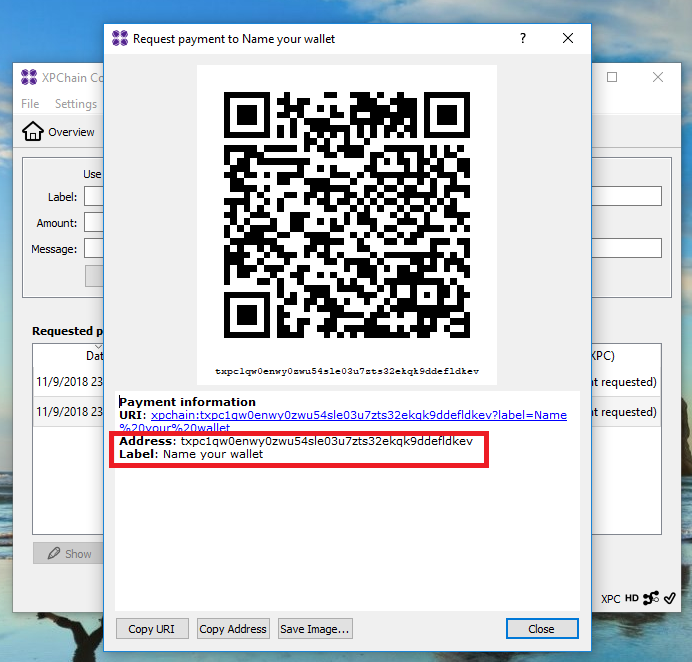Click the XPChain Core main window app icon
This screenshot has width=692, height=662.
[x=29, y=77]
